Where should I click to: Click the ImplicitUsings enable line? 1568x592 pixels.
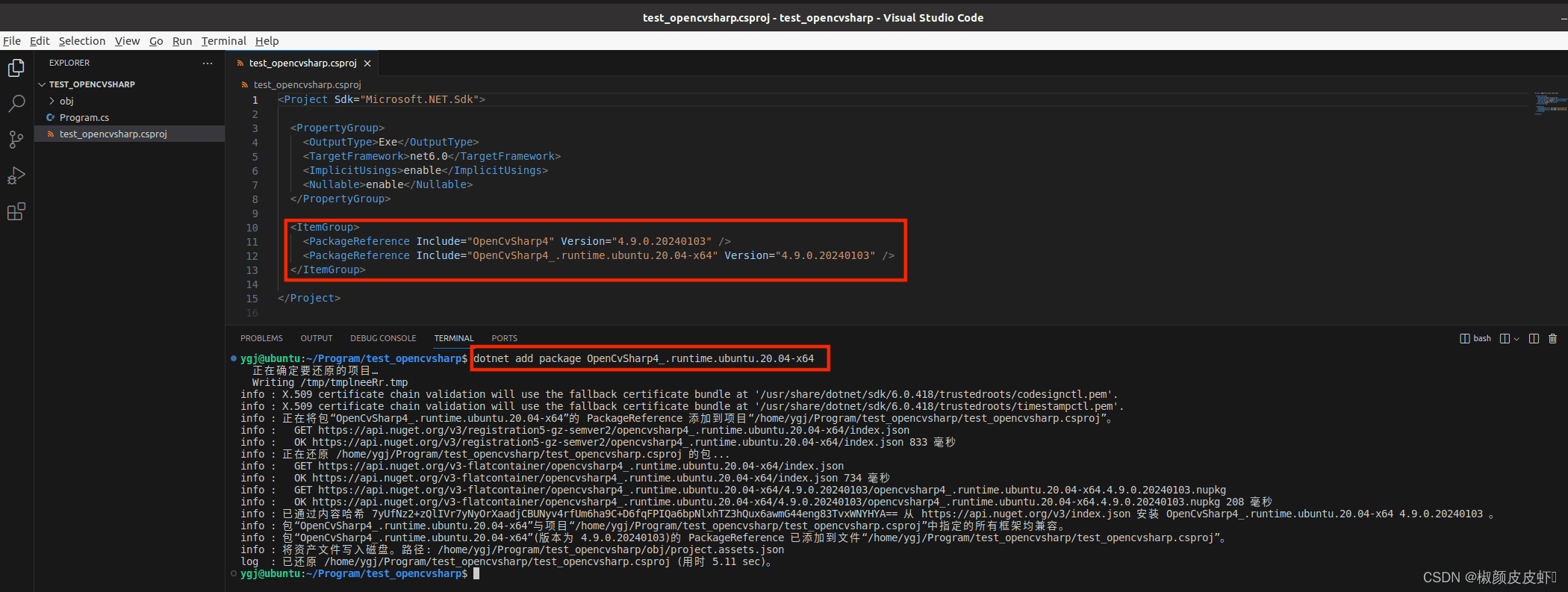coord(425,170)
